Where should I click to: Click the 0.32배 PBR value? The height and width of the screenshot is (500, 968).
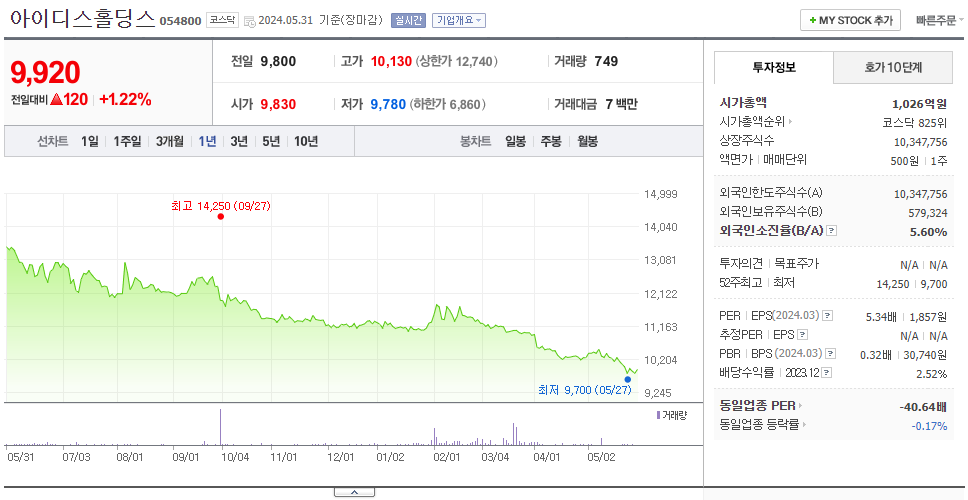point(875,355)
